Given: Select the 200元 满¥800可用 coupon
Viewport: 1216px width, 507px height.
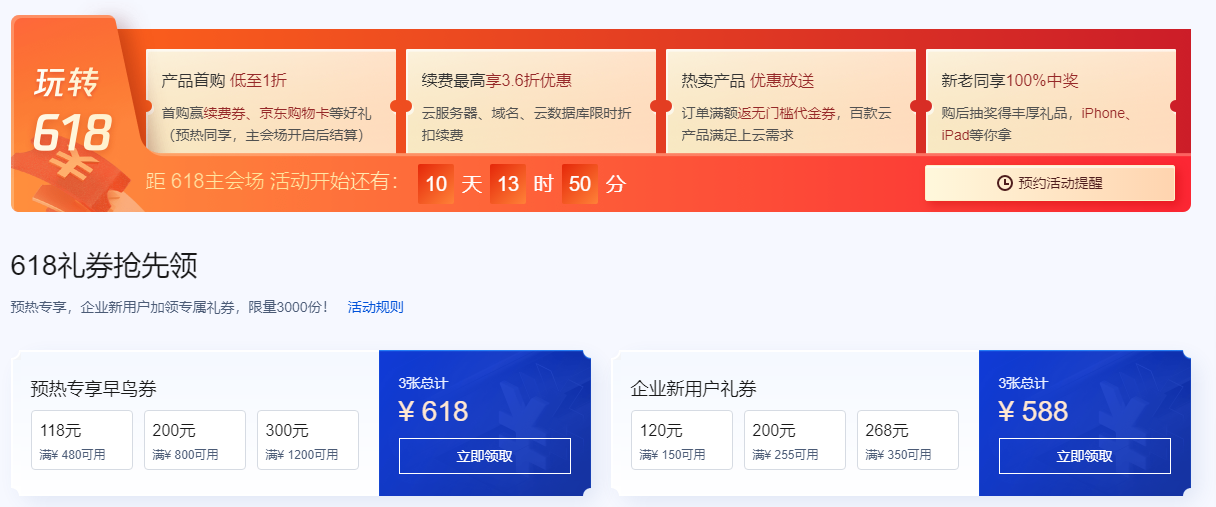Looking at the screenshot, I should [195, 440].
